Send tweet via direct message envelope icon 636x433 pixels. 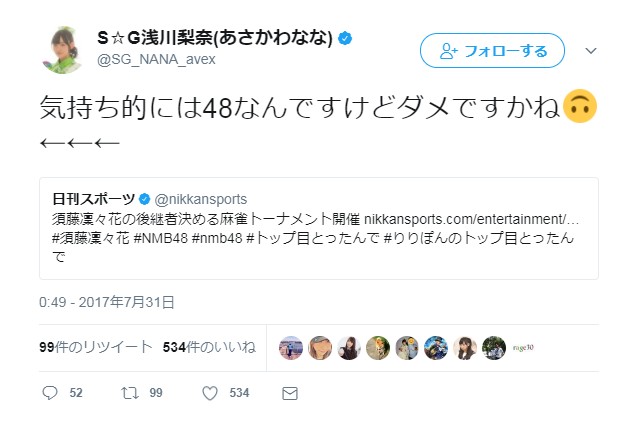290,394
